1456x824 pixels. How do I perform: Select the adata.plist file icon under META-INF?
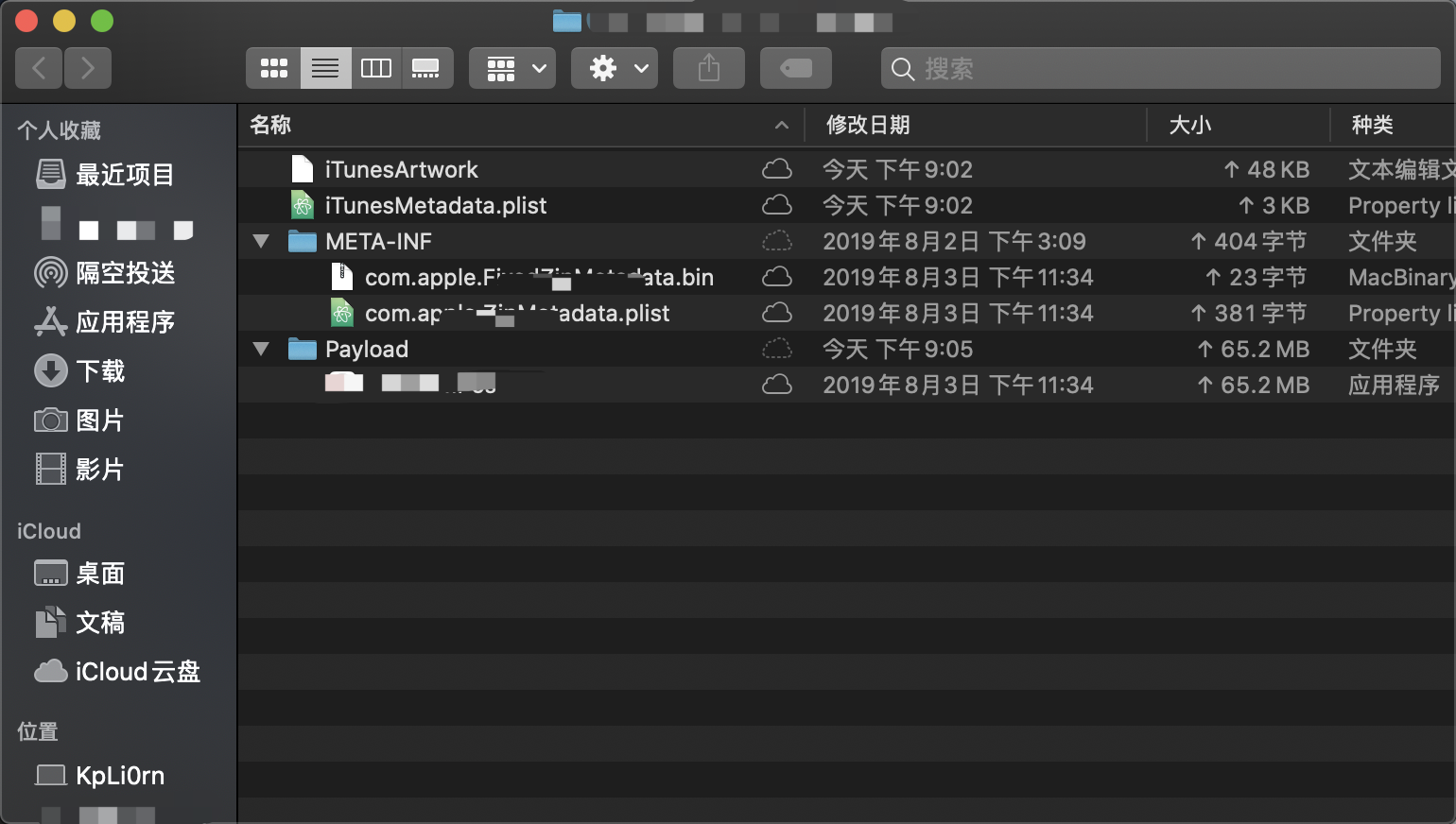tap(342, 313)
